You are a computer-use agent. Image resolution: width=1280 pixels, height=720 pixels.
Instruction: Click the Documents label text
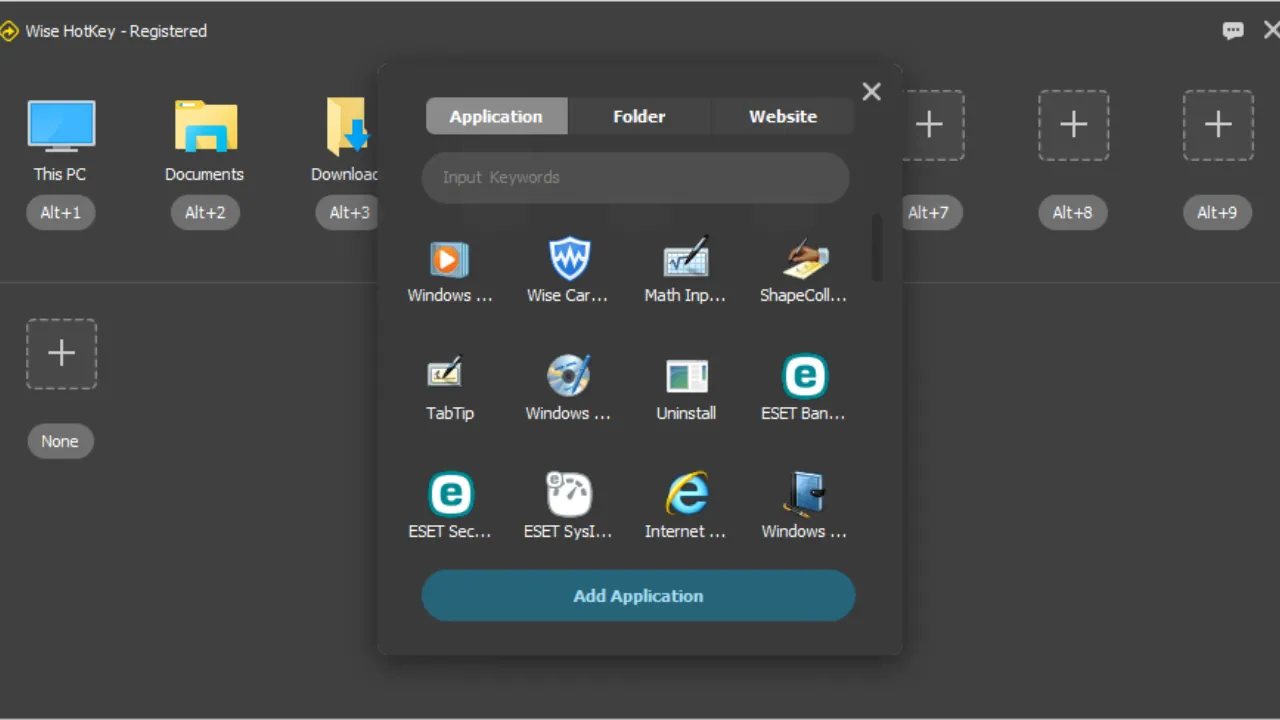pos(205,174)
